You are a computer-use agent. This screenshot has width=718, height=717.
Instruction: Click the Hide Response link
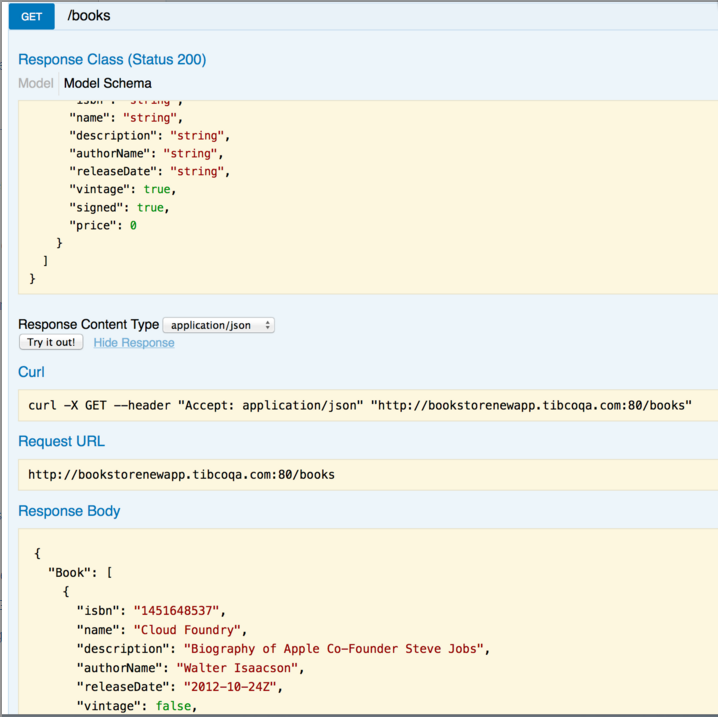point(134,342)
